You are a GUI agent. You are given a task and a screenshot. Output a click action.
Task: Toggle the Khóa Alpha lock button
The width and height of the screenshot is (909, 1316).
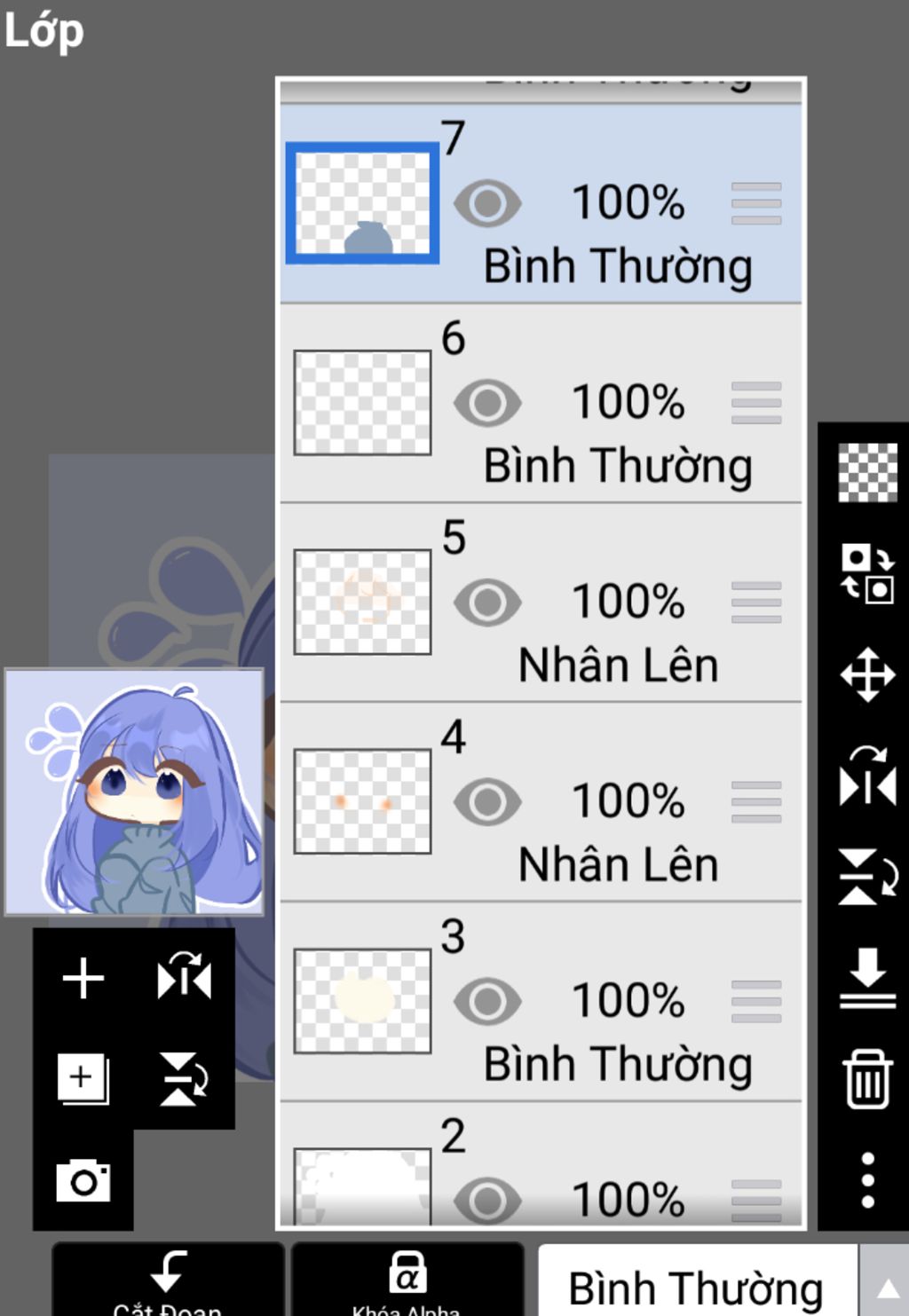point(407,1281)
